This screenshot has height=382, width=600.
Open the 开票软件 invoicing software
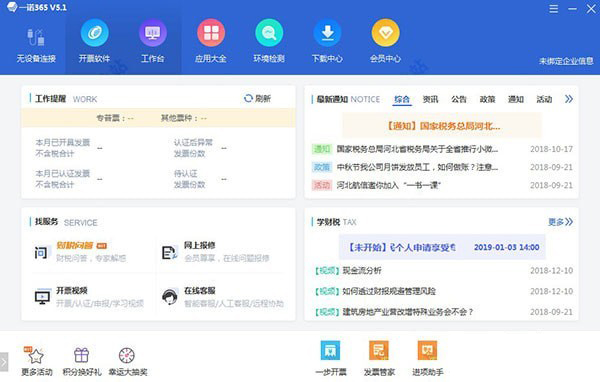click(95, 41)
